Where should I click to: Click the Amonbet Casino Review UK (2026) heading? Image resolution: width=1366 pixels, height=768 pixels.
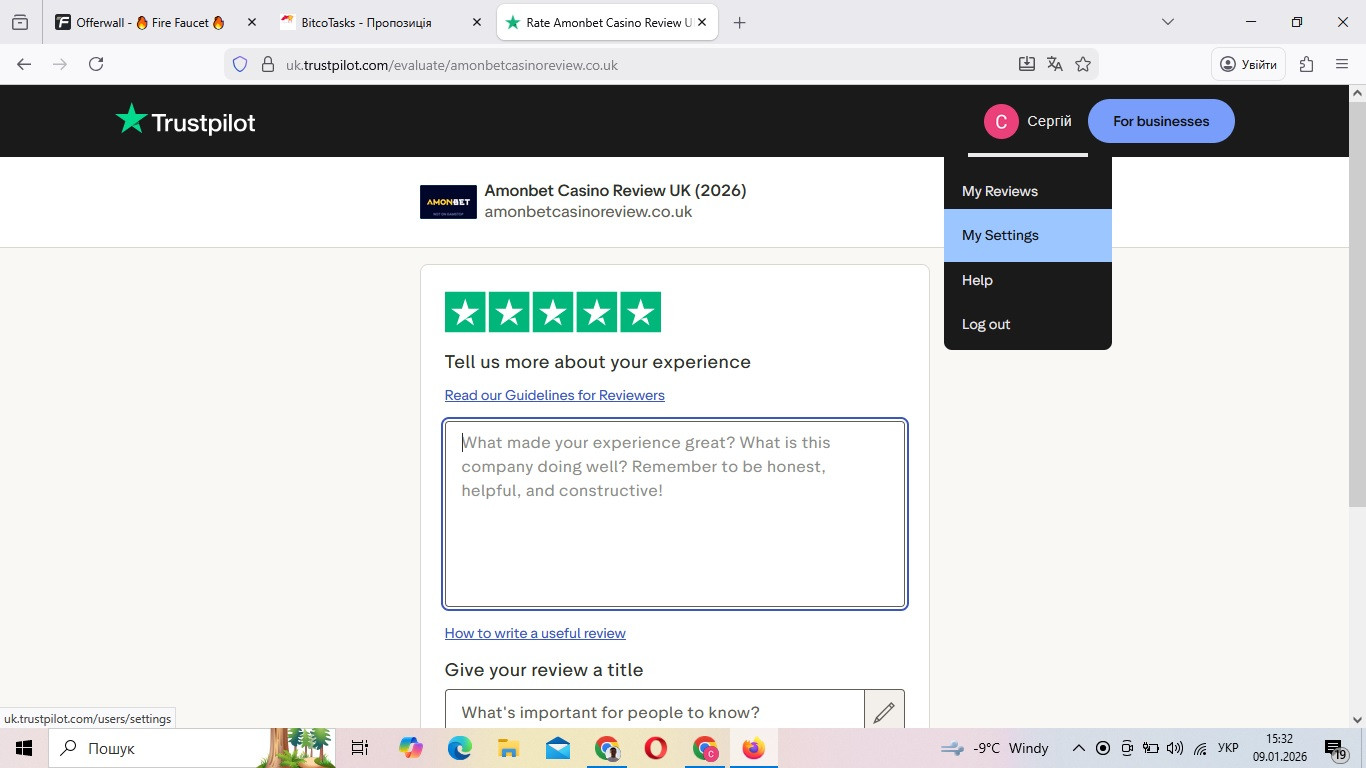tap(615, 190)
